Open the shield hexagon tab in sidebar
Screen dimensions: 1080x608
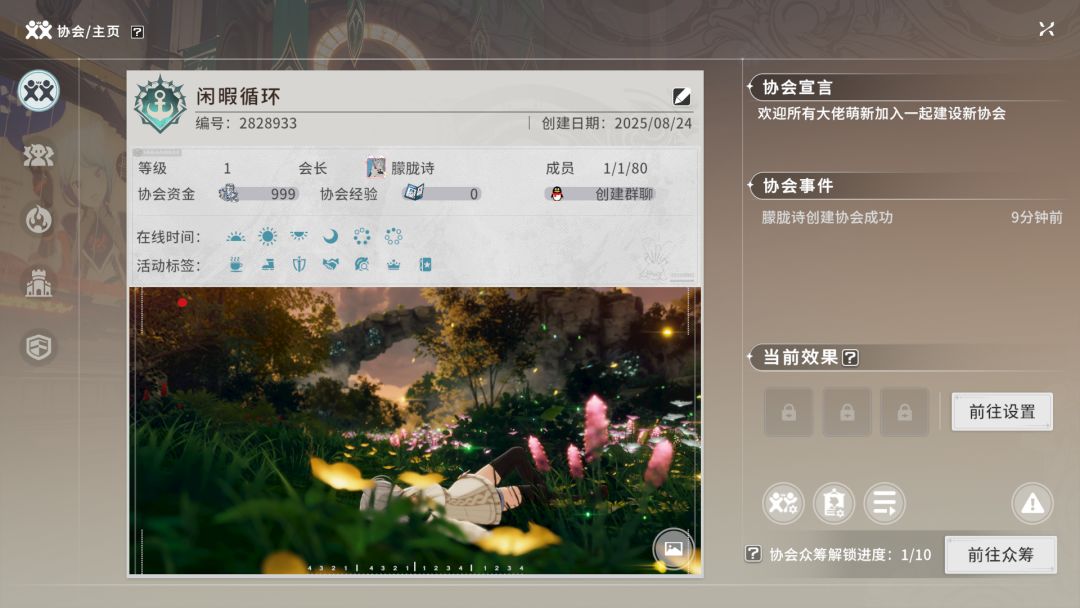point(39,347)
